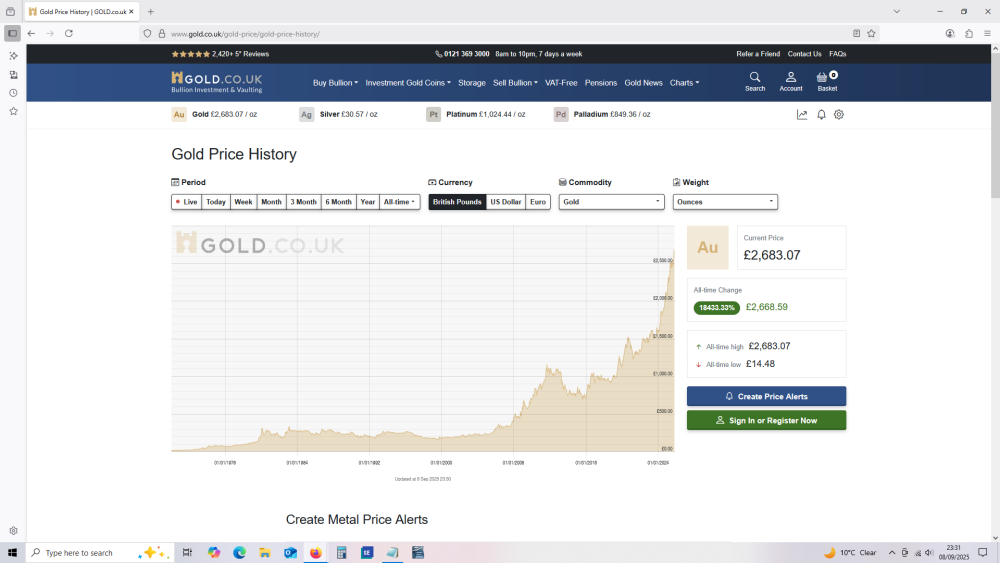The height and width of the screenshot is (563, 1000).
Task: Toggle the Firefox sidebar button
Action: point(12,33)
